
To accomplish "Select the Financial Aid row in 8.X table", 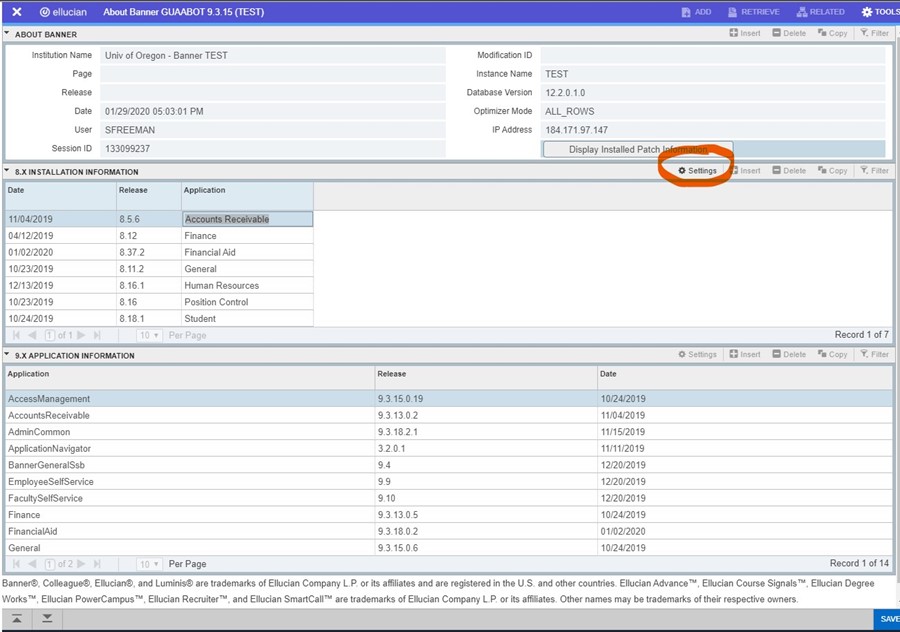I will tap(160, 252).
